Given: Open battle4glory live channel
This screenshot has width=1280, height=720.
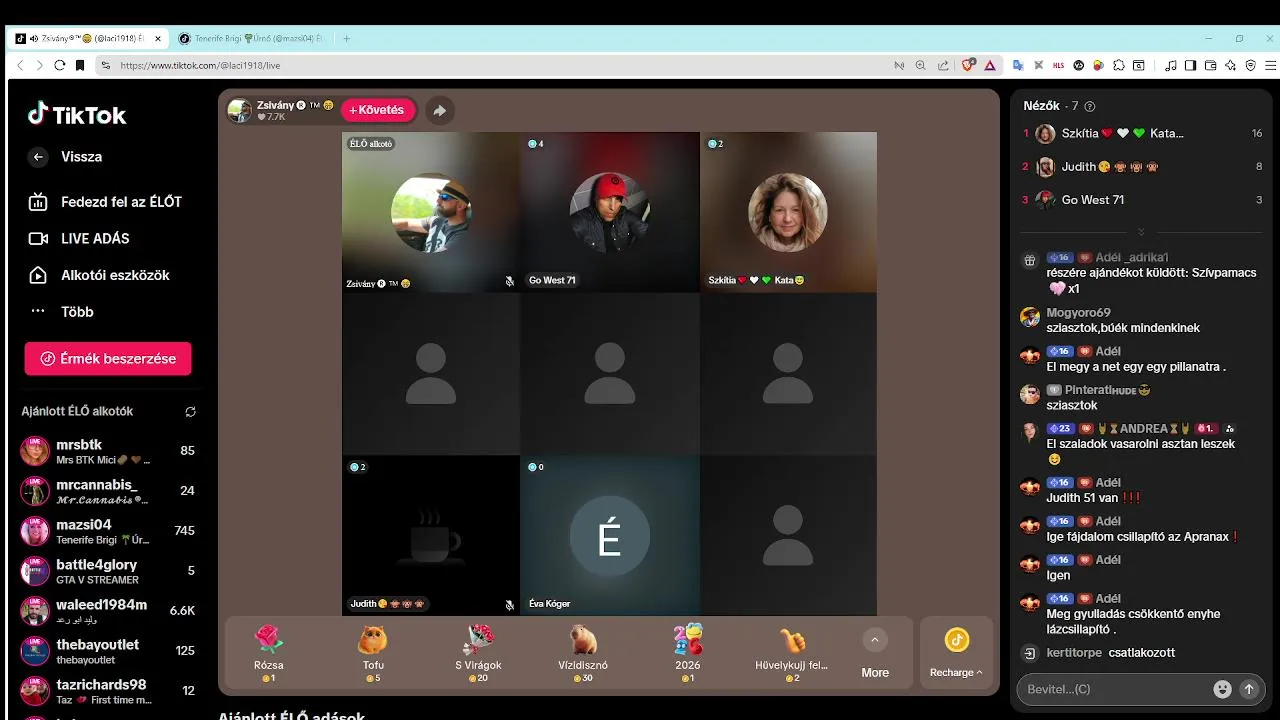Looking at the screenshot, I should pyautogui.click(x=108, y=571).
